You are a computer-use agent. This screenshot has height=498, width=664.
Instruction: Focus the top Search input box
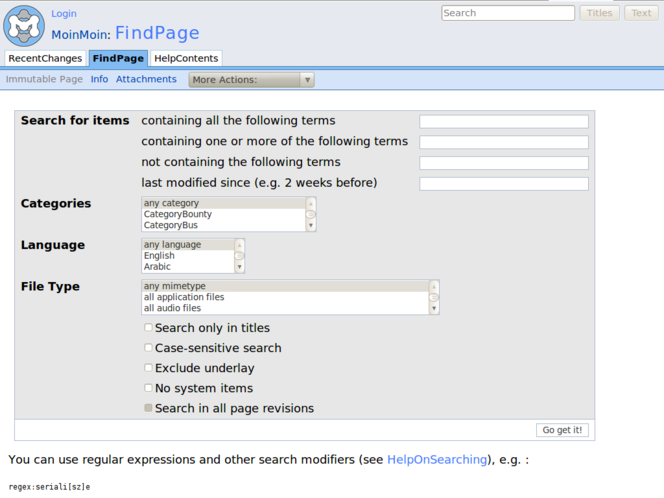[507, 13]
